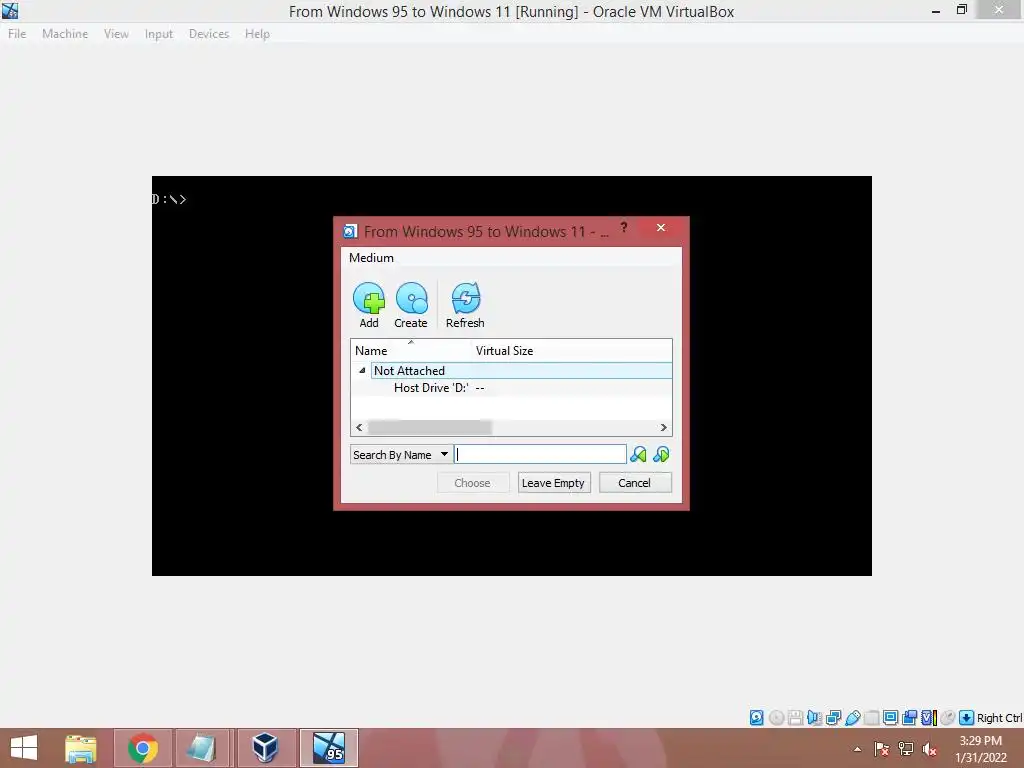1024x768 pixels.
Task: Click the hard disk status bar icon
Action: click(x=756, y=718)
